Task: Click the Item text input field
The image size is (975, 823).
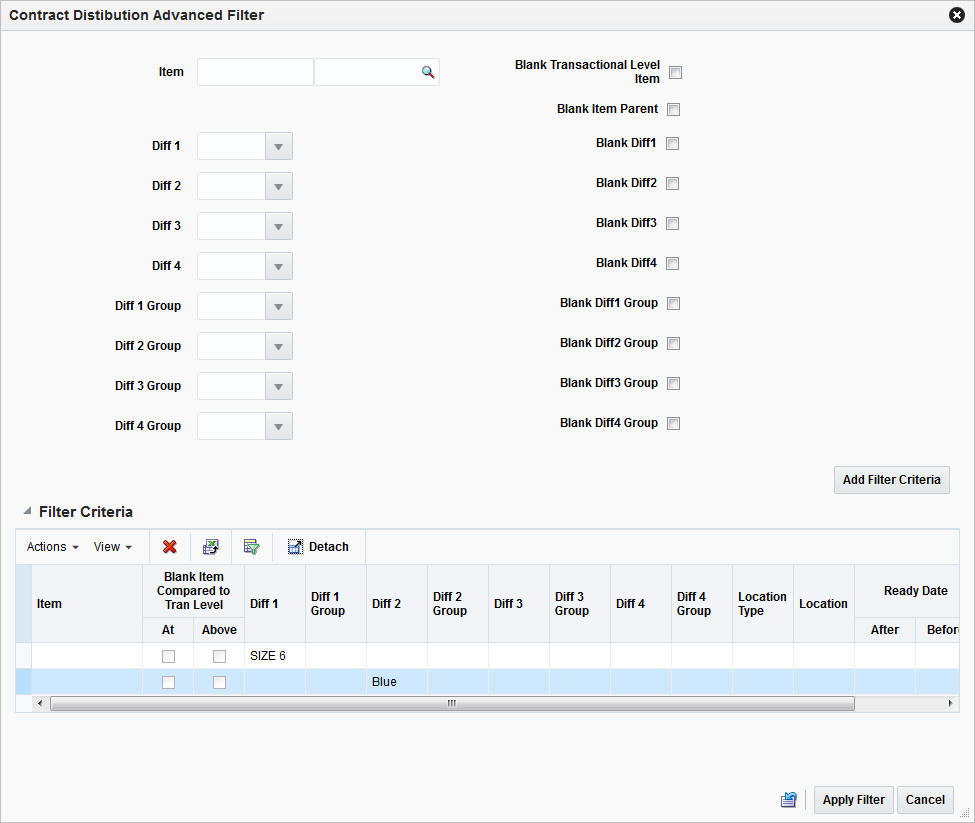Action: pos(255,71)
